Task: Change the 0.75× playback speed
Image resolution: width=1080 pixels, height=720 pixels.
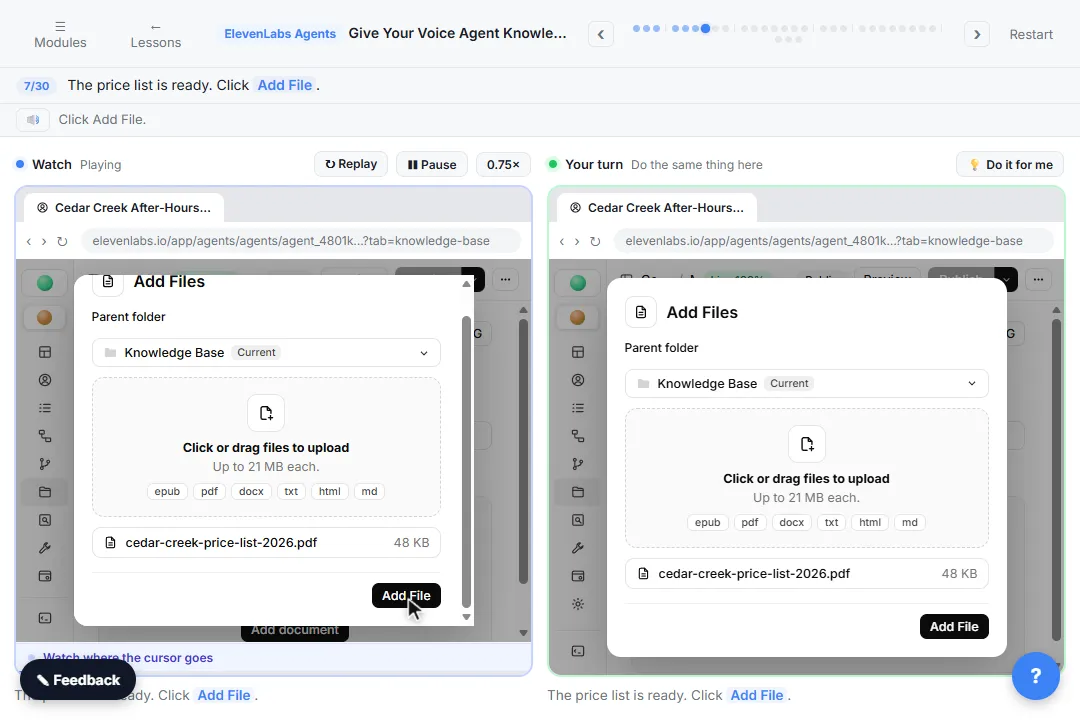Action: [503, 165]
